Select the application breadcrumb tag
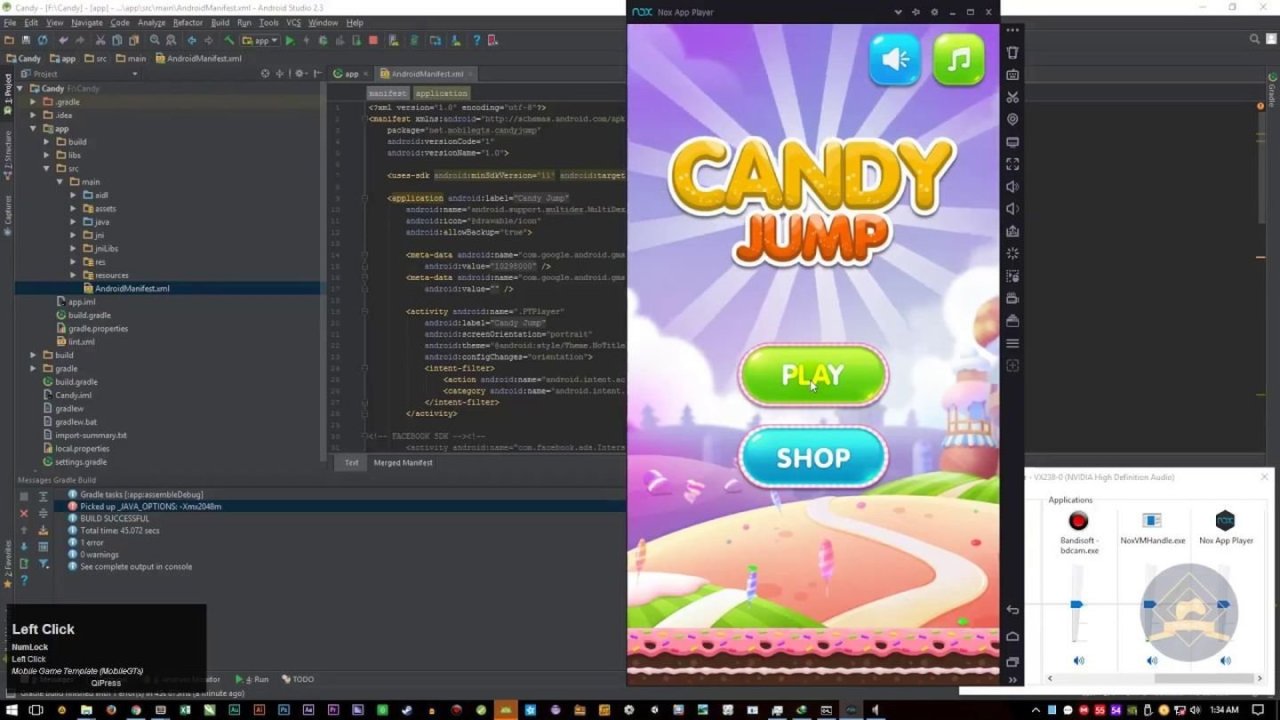The image size is (1280, 720). coord(440,93)
